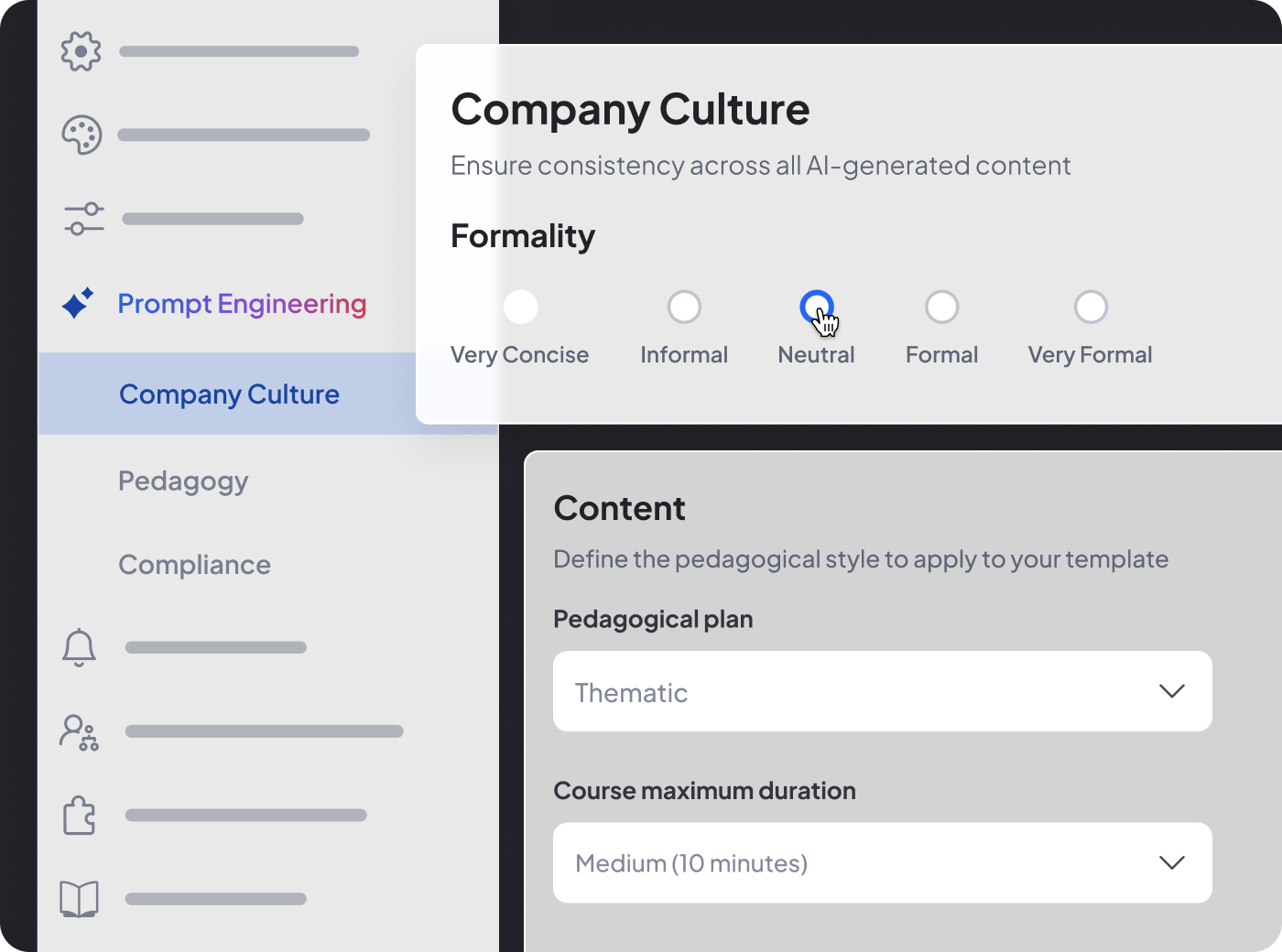Set formality to Formal
Image resolution: width=1282 pixels, height=952 pixels.
(942, 307)
